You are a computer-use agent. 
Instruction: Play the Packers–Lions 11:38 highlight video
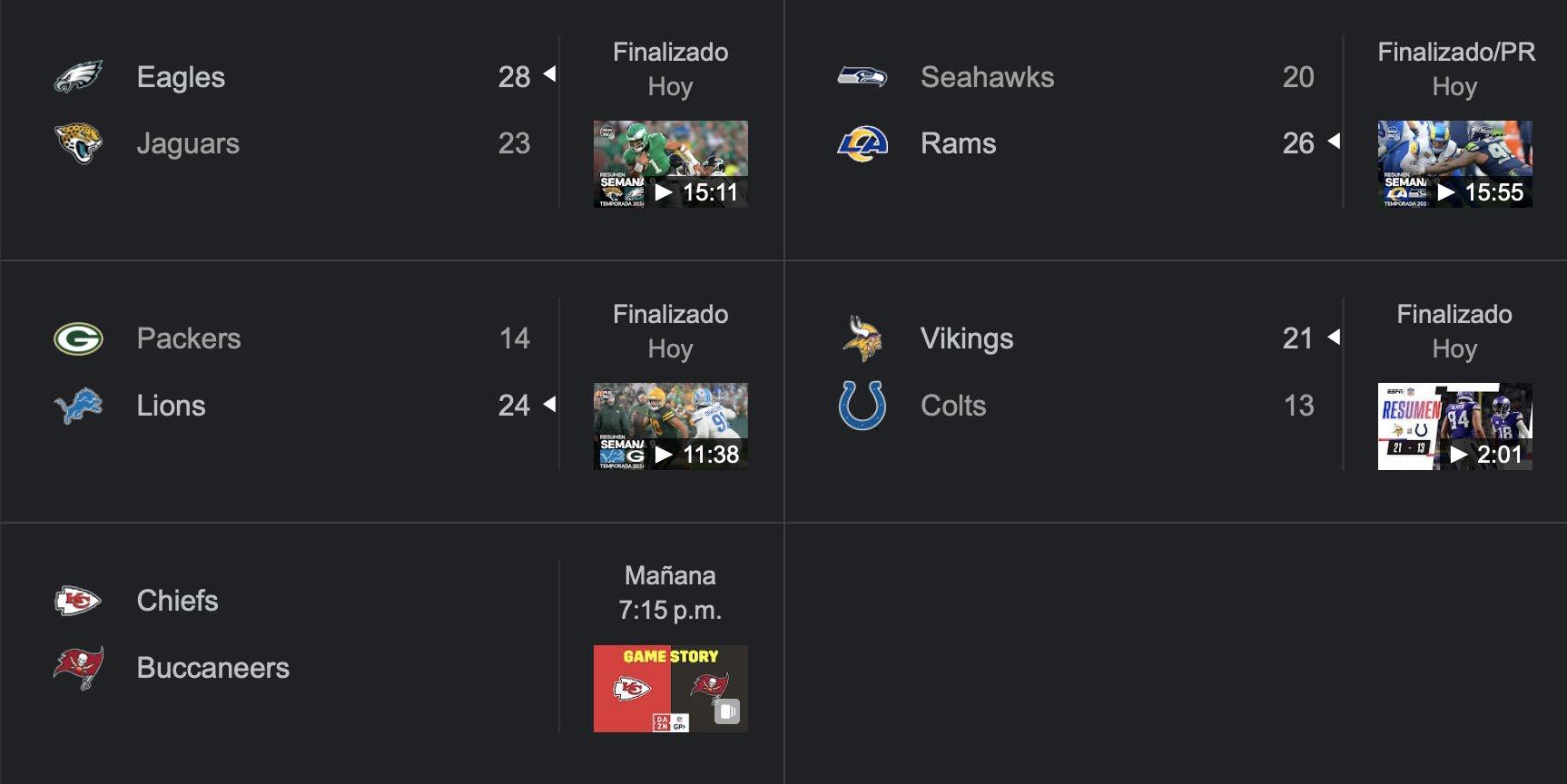(670, 426)
